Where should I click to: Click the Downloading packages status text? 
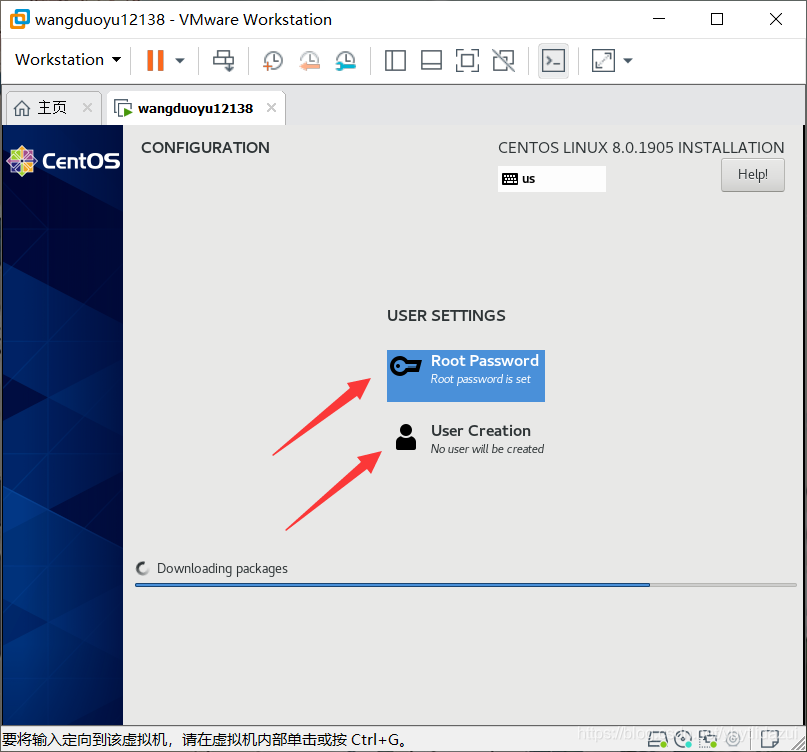point(222,568)
